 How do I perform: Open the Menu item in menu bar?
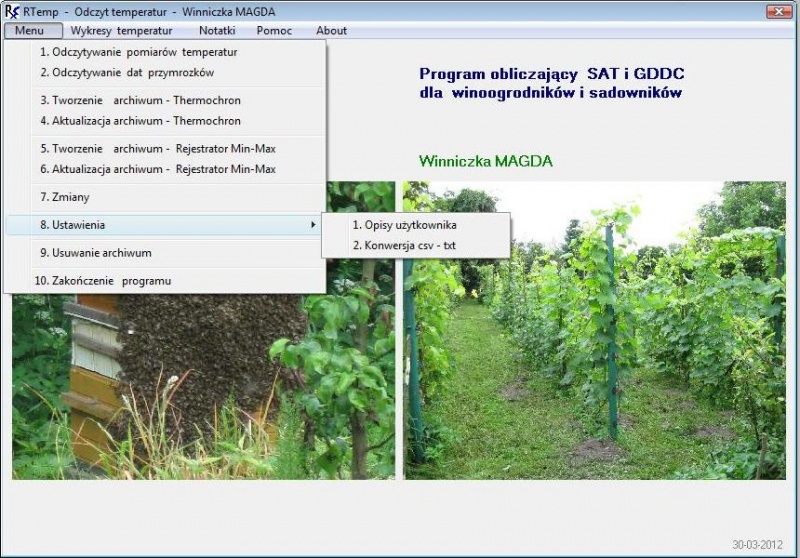(33, 31)
